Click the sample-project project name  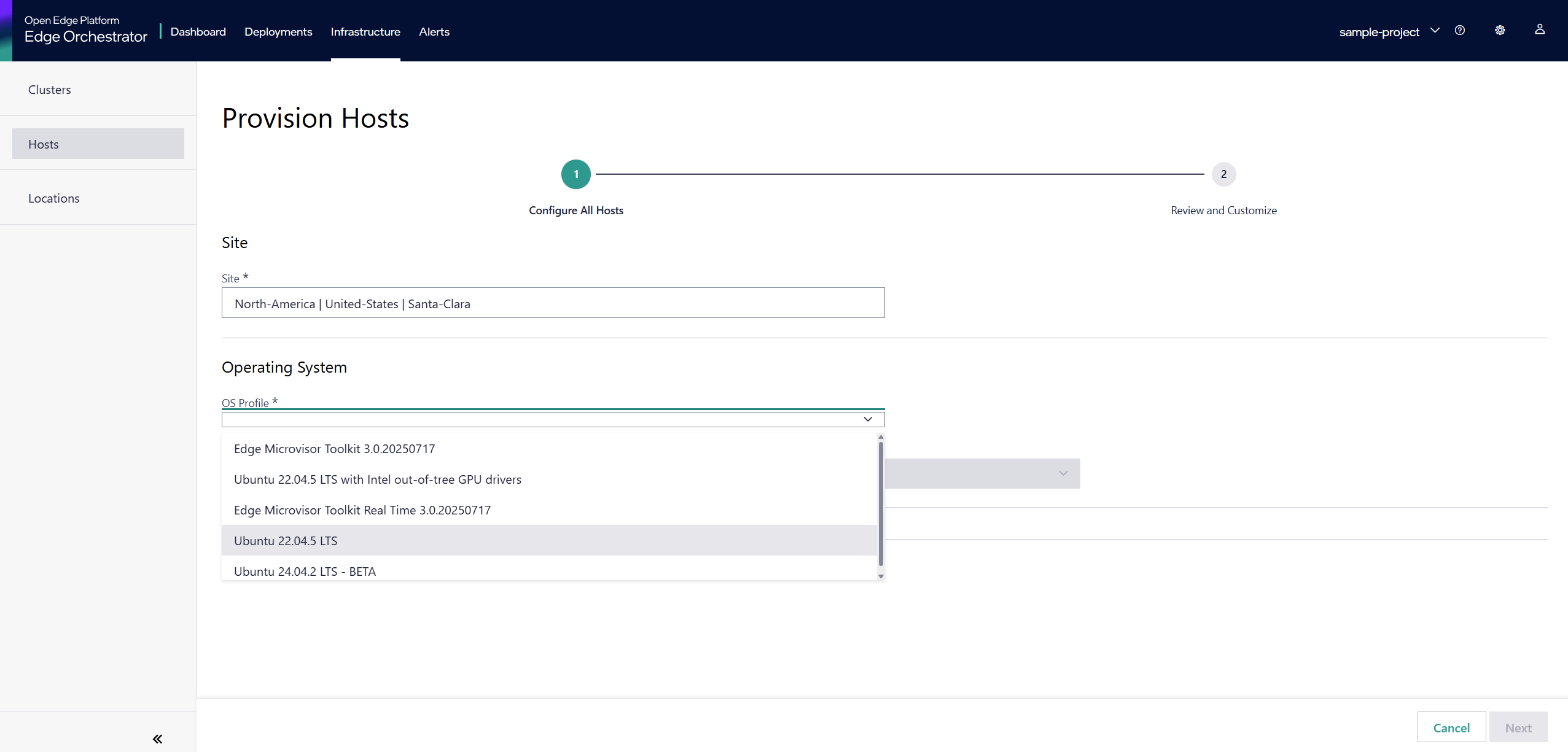point(1379,32)
